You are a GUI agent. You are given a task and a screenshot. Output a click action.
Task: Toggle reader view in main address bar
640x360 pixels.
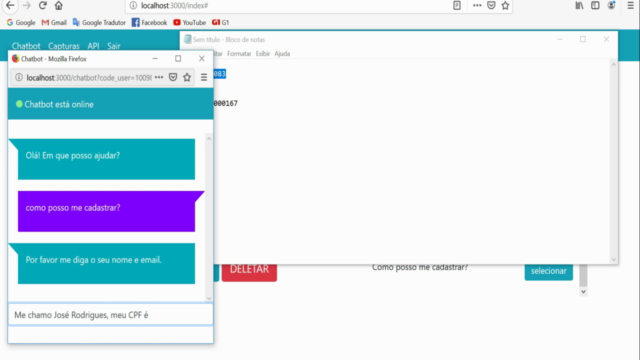click(457, 5)
